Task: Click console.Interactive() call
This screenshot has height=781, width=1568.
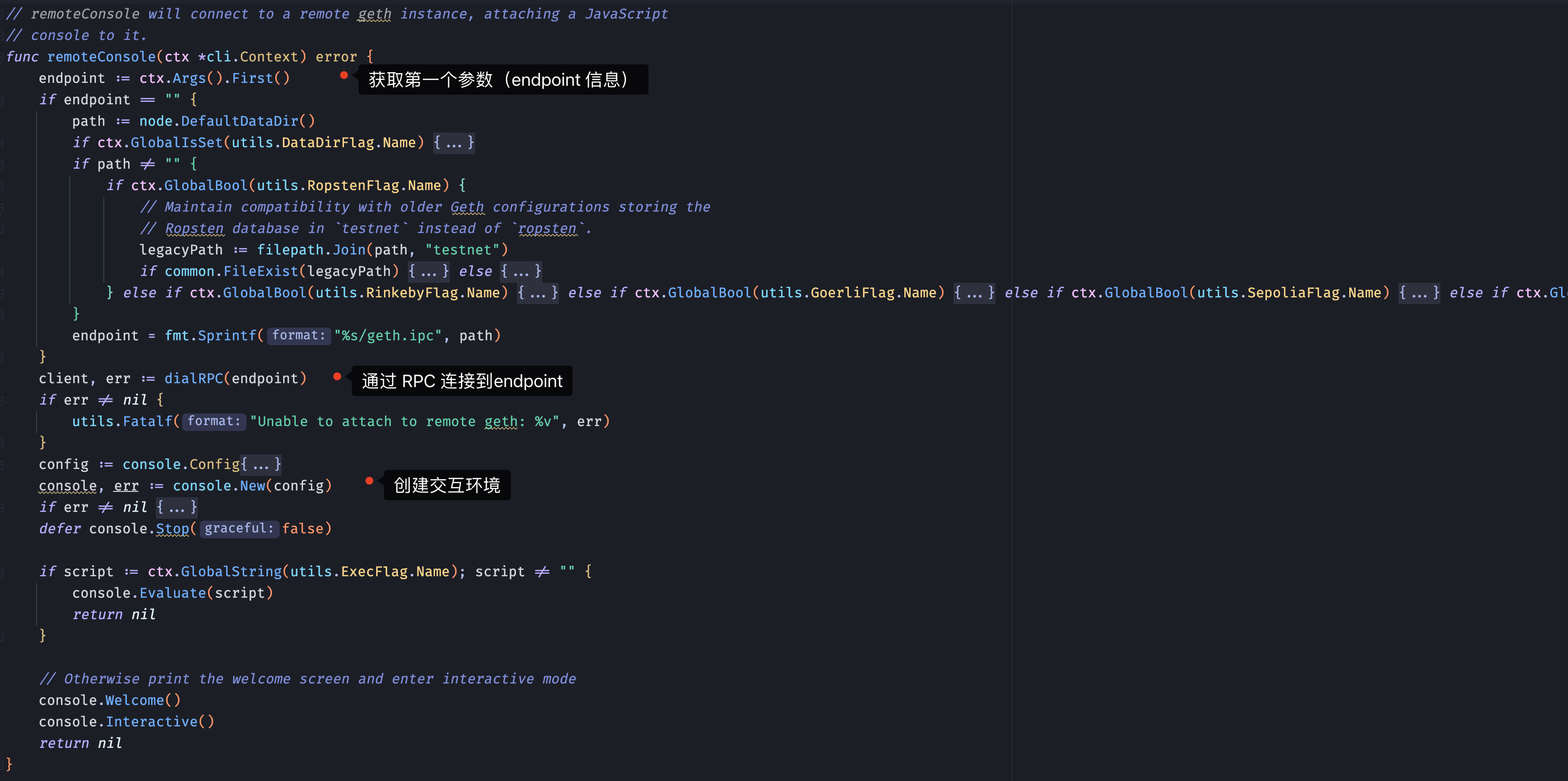Action: pyautogui.click(x=127, y=722)
